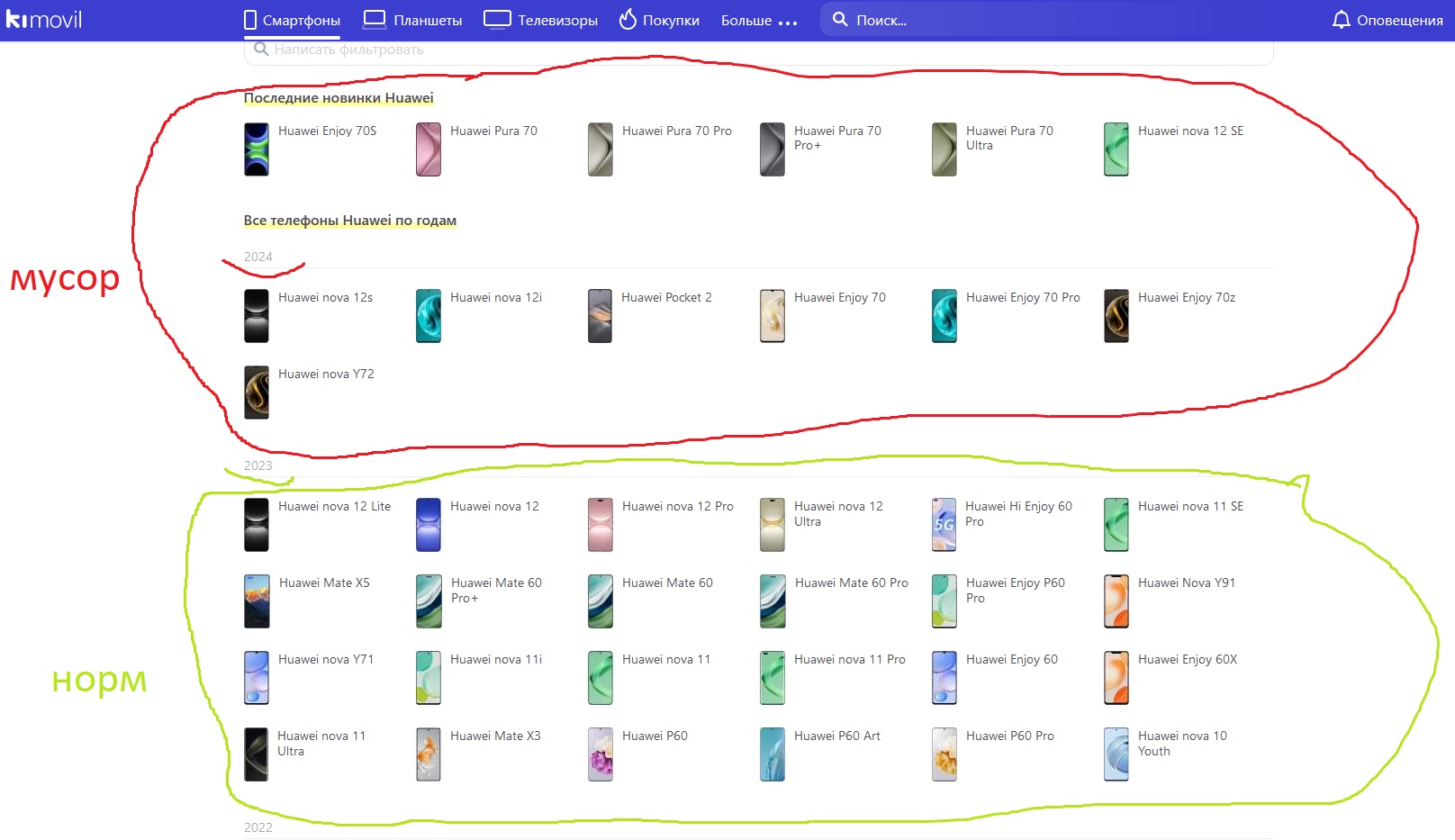Click the blue Huawei nova 12 image
1455x840 pixels.
pyautogui.click(x=429, y=525)
